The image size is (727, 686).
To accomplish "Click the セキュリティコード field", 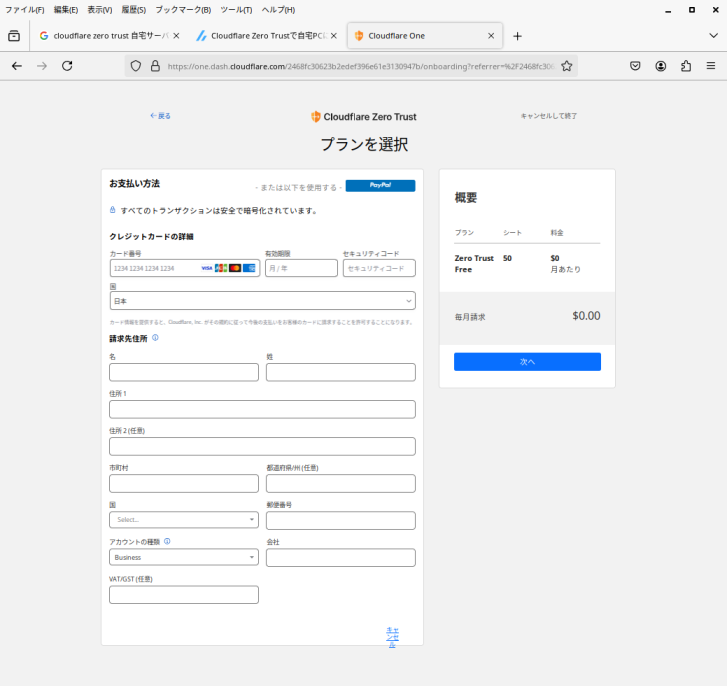I will pyautogui.click(x=379, y=268).
